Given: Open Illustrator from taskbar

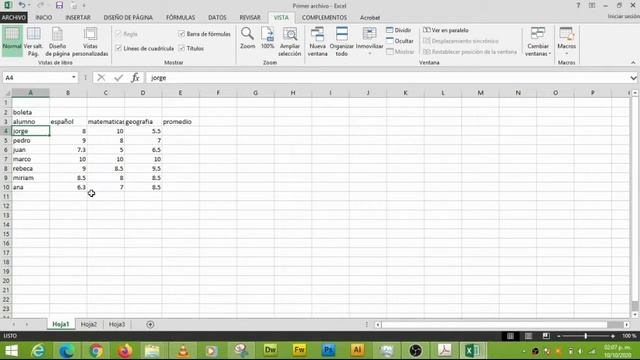Looking at the screenshot, I should 357,350.
